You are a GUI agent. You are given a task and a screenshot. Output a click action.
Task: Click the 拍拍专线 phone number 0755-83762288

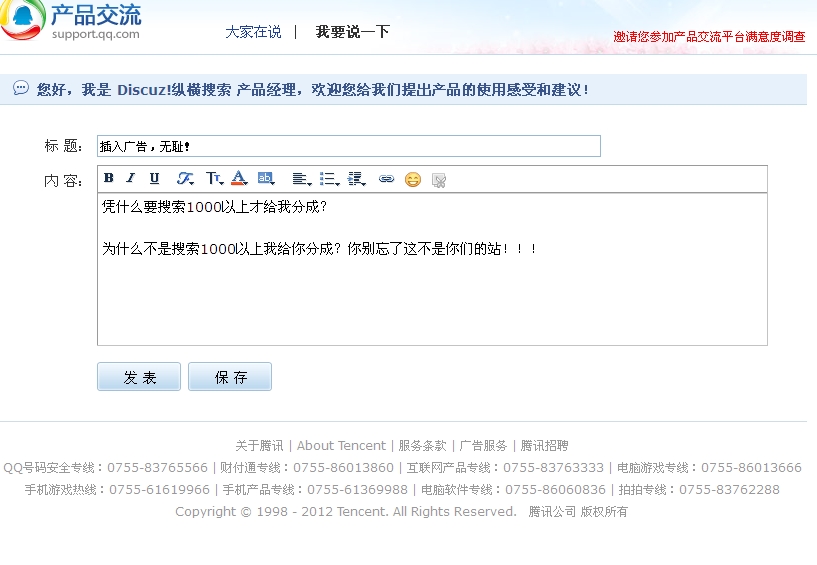point(729,489)
